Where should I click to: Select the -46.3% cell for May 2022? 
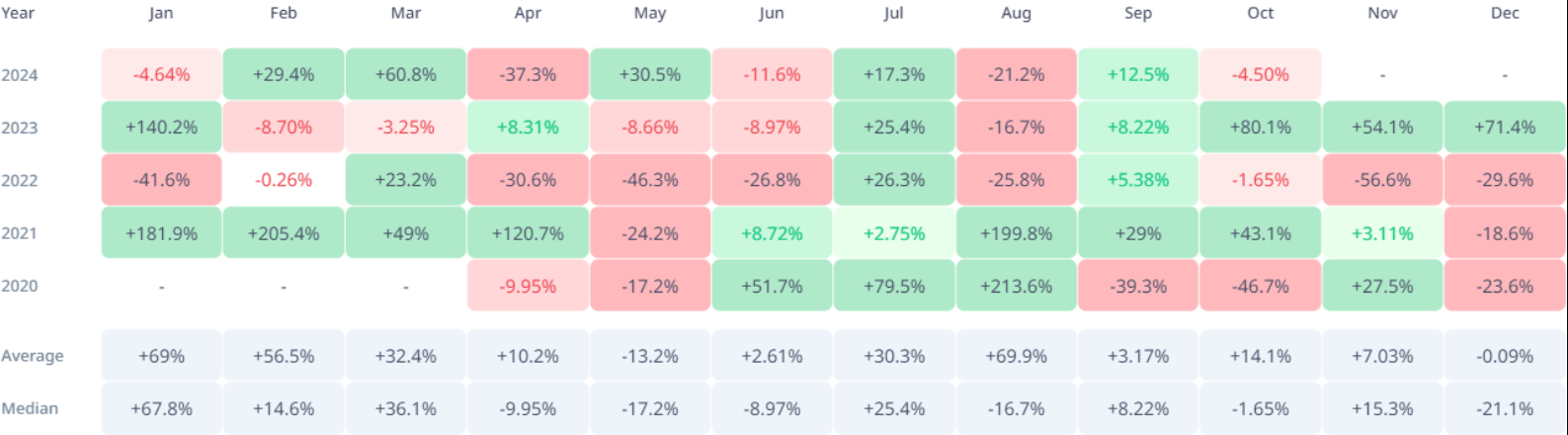(650, 181)
